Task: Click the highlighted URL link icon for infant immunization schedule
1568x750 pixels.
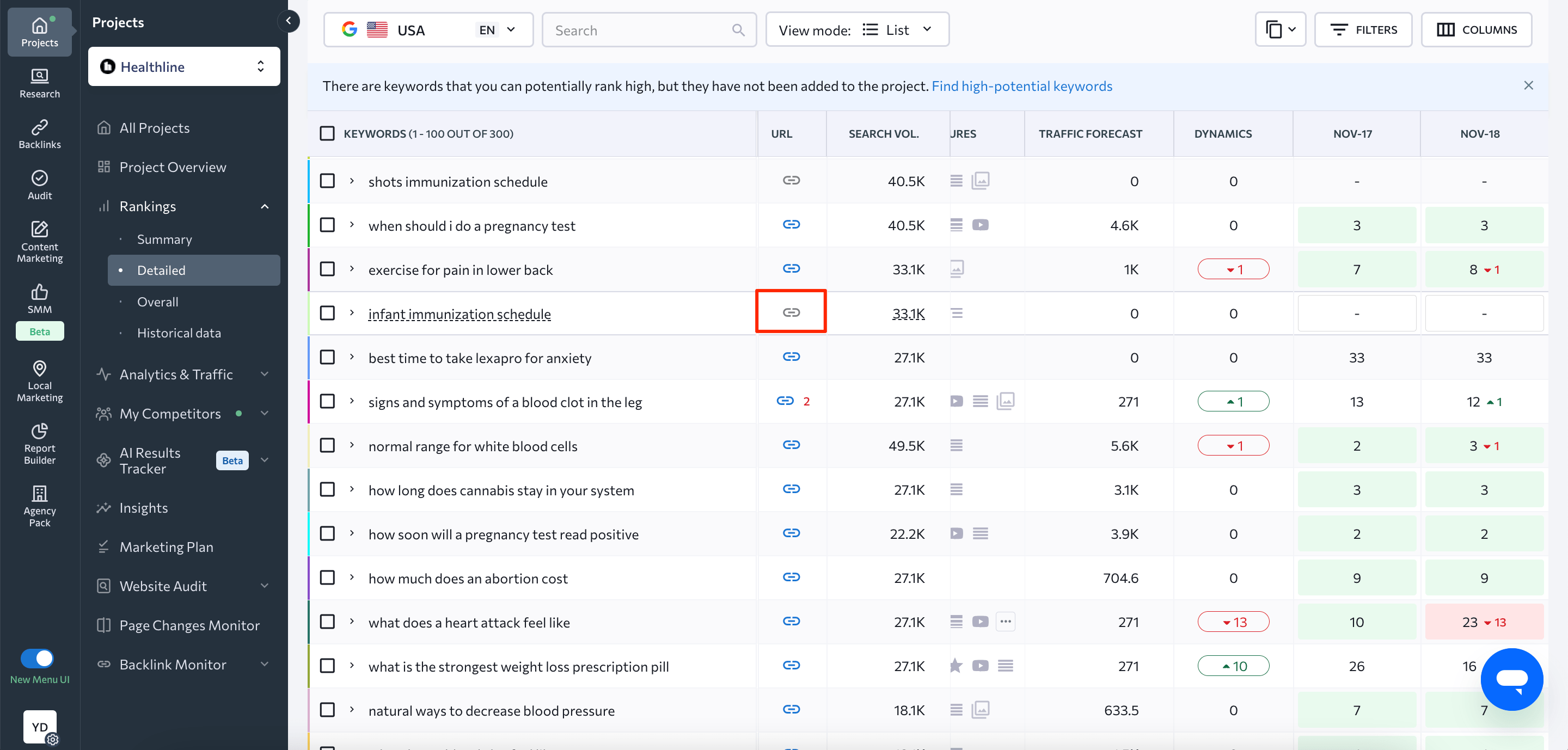Action: pos(791,312)
